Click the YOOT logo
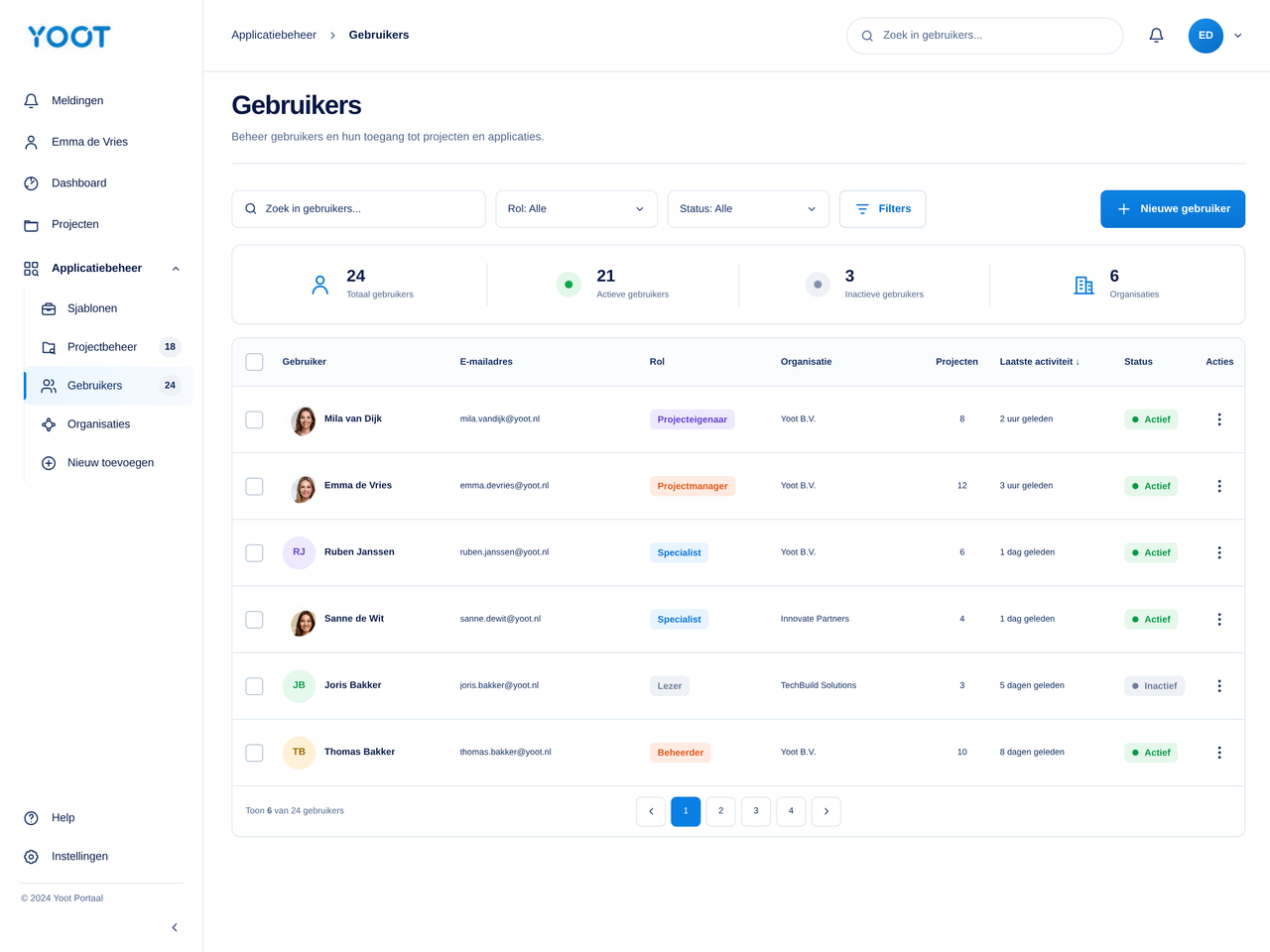 69,37
